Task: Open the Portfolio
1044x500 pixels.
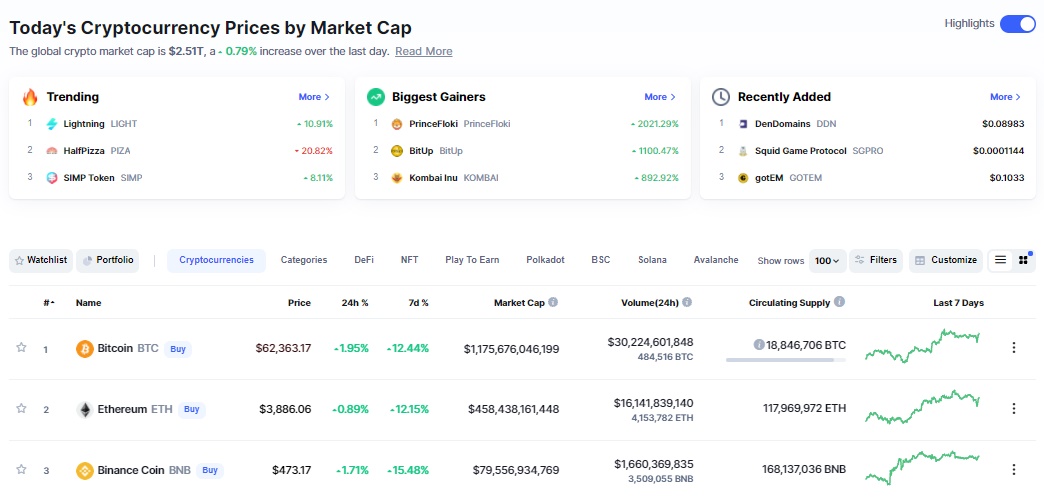Action: click(x=108, y=260)
